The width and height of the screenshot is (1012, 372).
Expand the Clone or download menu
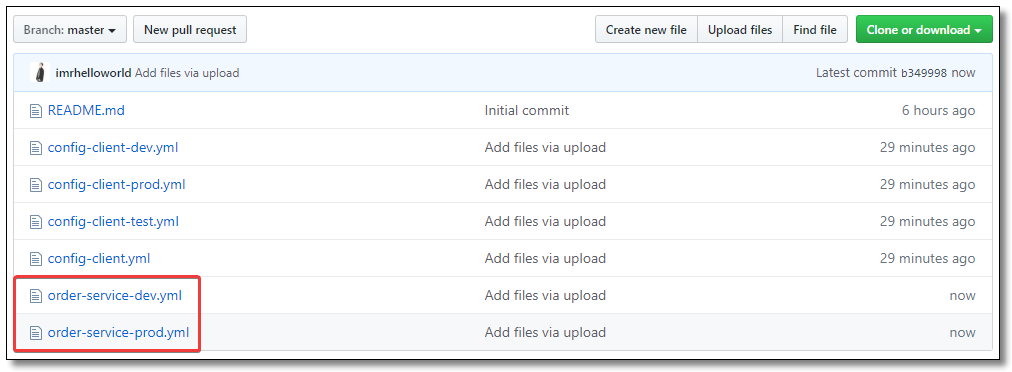(x=924, y=30)
